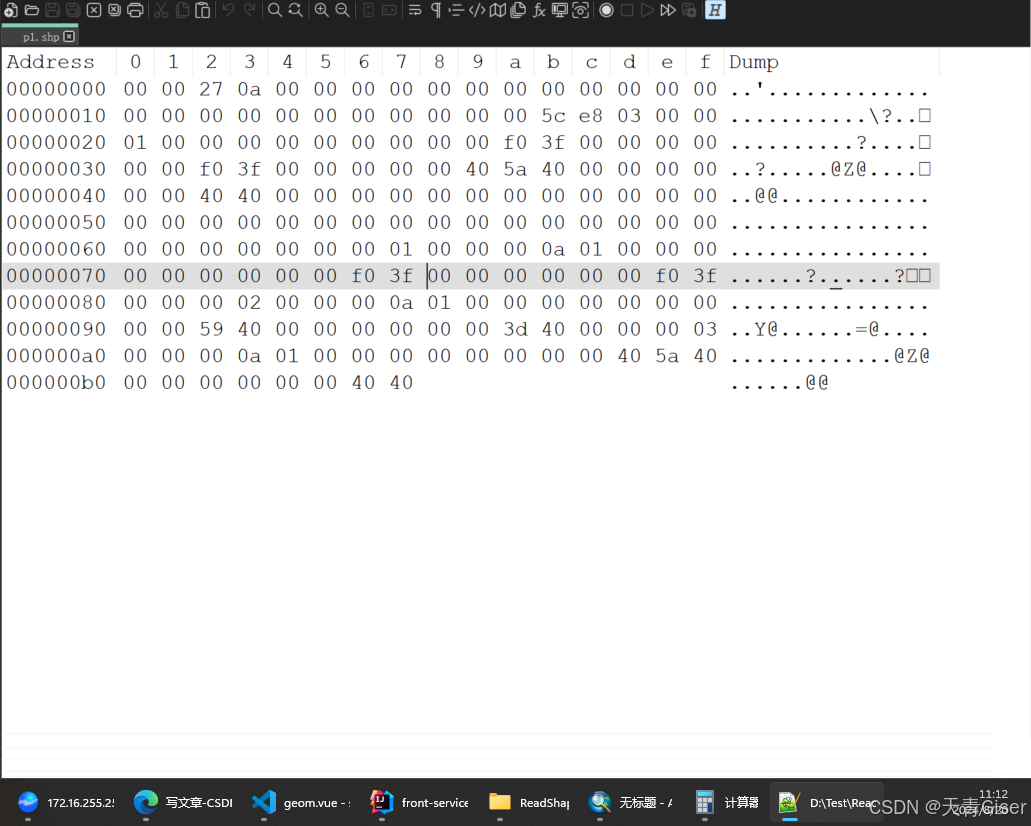Run macro multiple times fast-forward icon

[668, 10]
